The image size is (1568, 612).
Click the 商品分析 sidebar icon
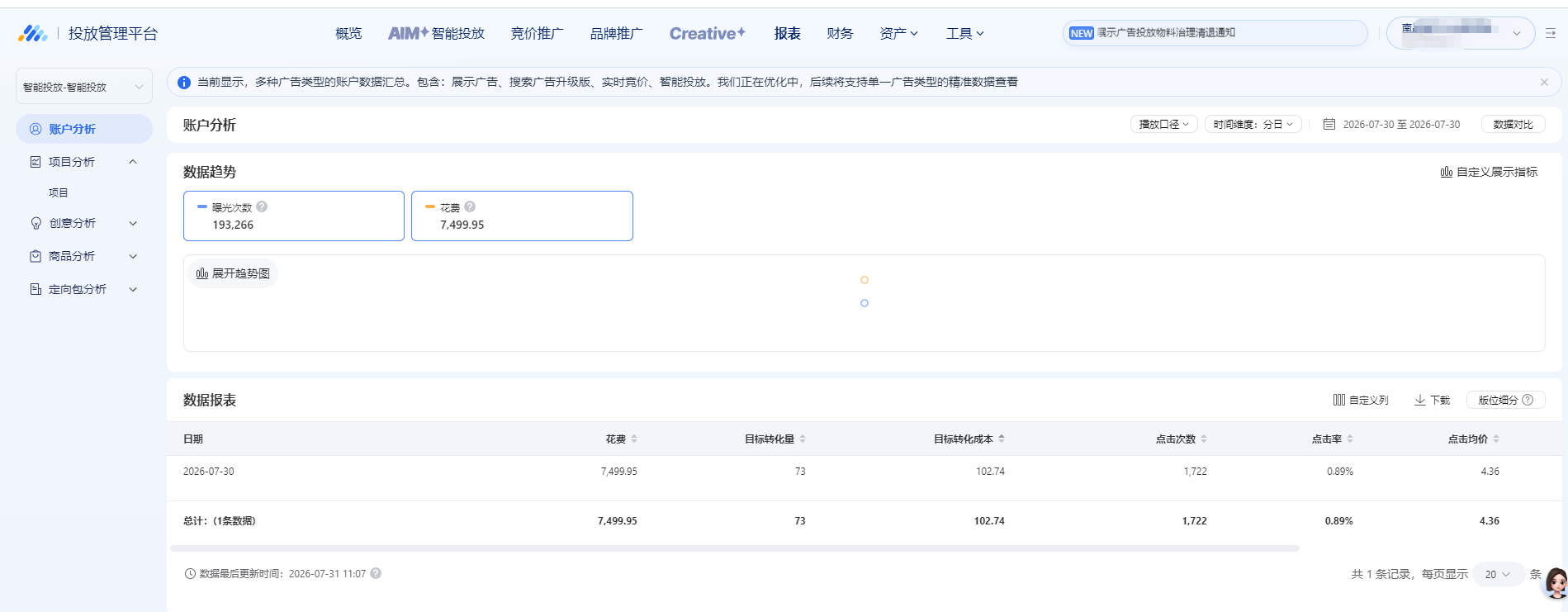[36, 256]
